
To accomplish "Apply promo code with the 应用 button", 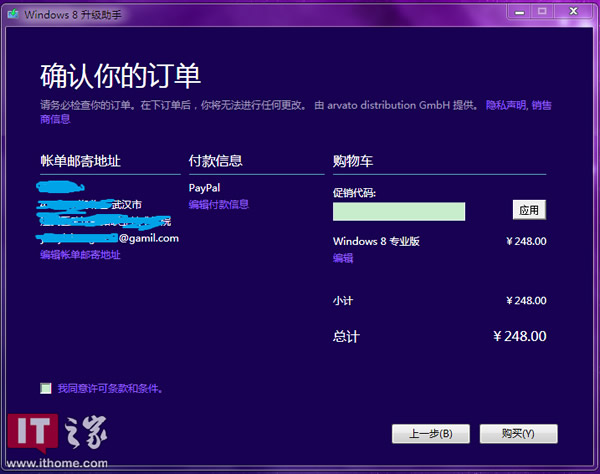I will point(529,210).
